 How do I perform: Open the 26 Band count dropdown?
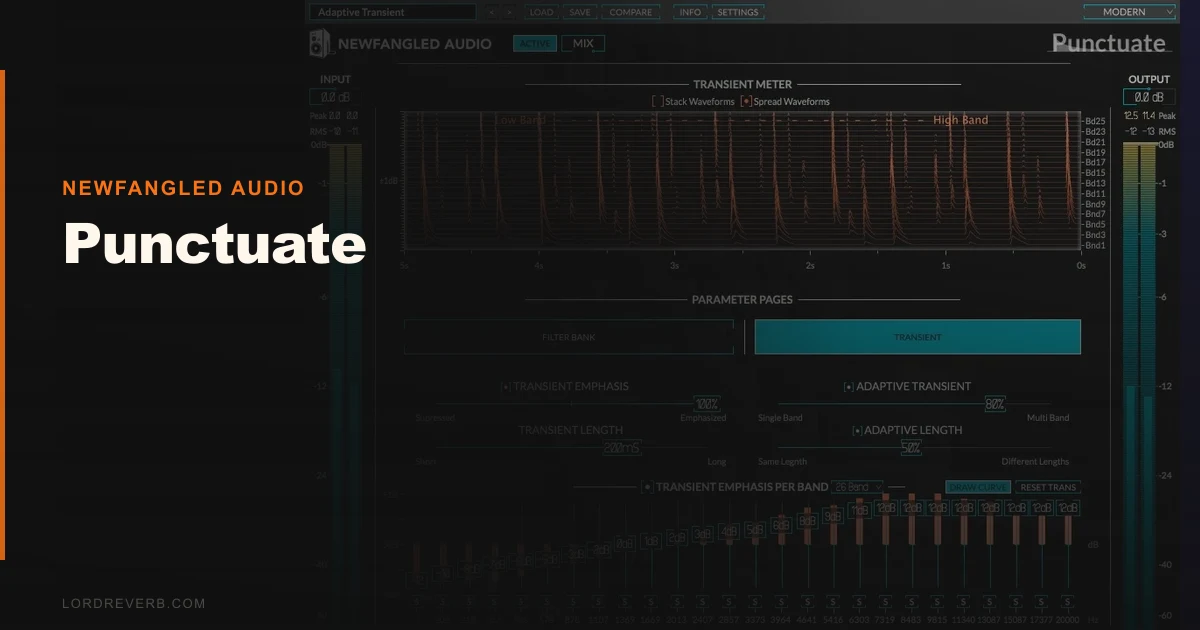[858, 487]
